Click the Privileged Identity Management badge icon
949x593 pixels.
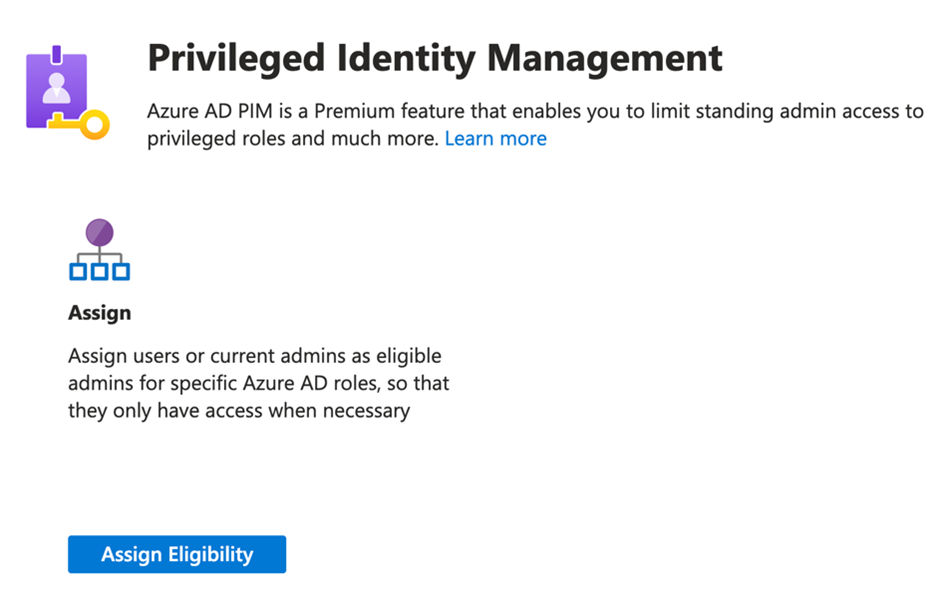60,92
